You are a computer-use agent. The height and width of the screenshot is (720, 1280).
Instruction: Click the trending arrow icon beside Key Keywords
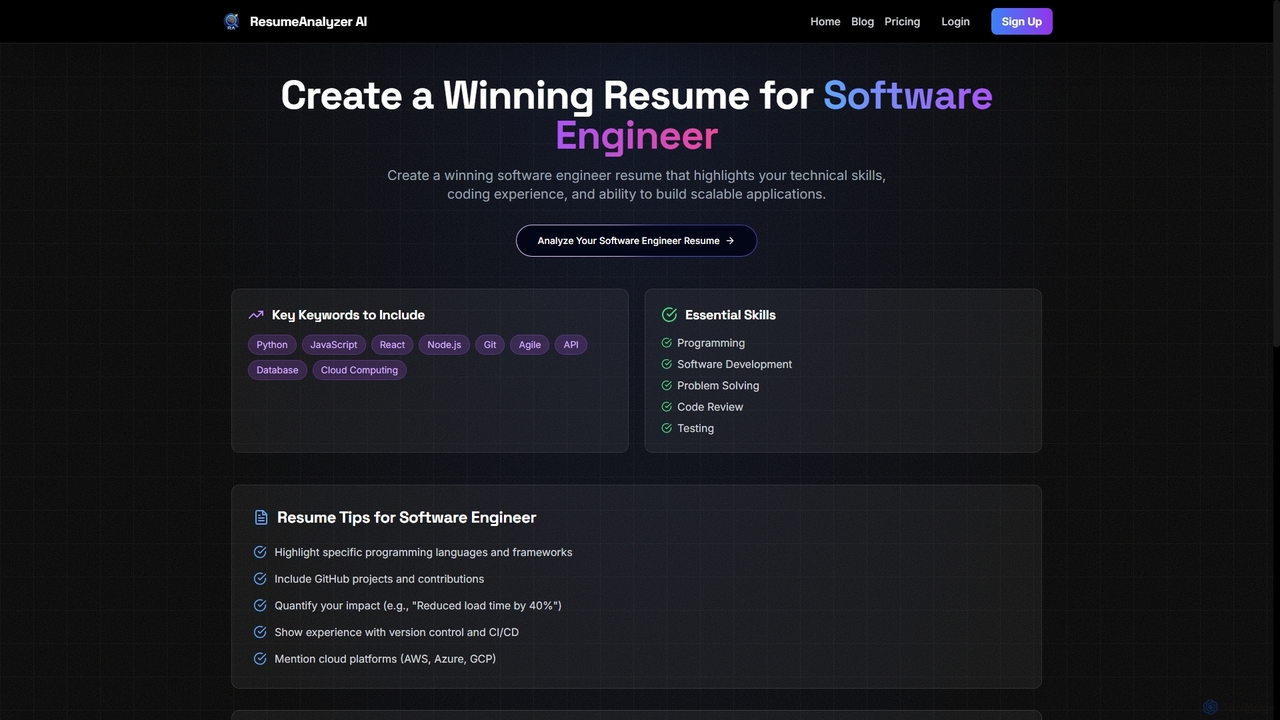(256, 315)
